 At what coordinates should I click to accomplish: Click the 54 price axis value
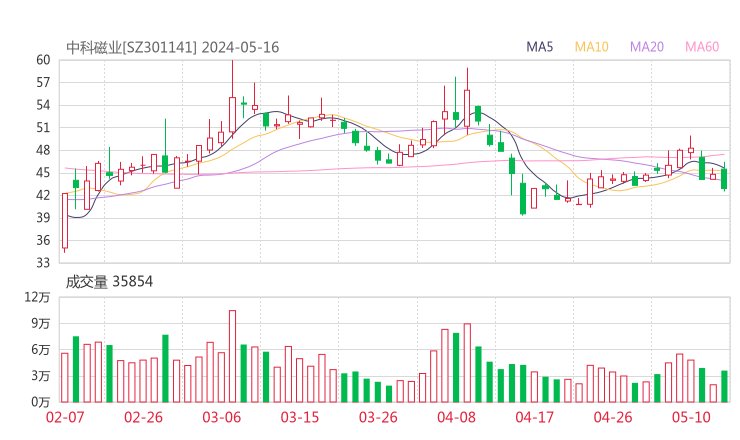coord(43,105)
